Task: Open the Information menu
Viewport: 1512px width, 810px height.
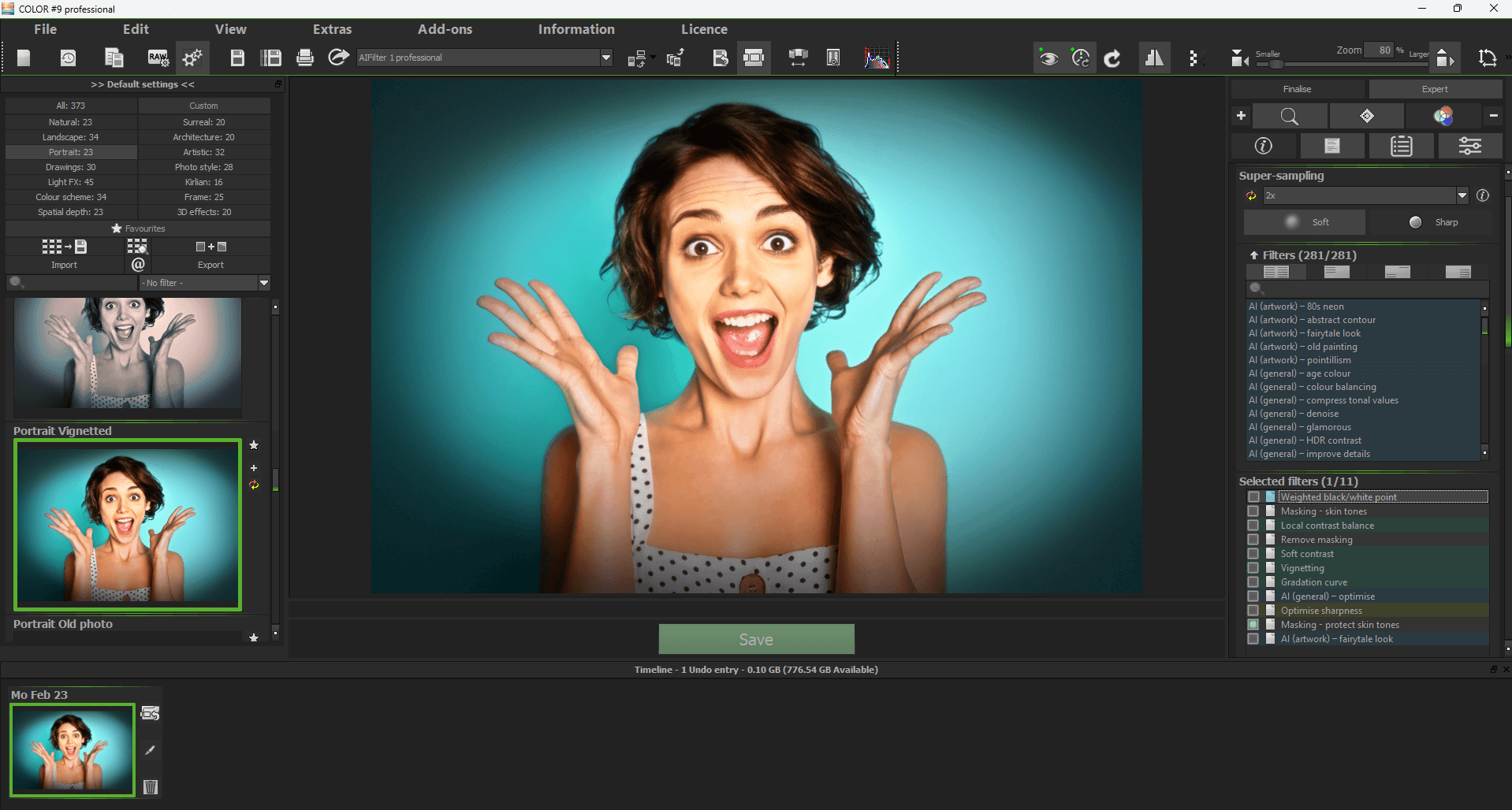Action: coord(576,29)
